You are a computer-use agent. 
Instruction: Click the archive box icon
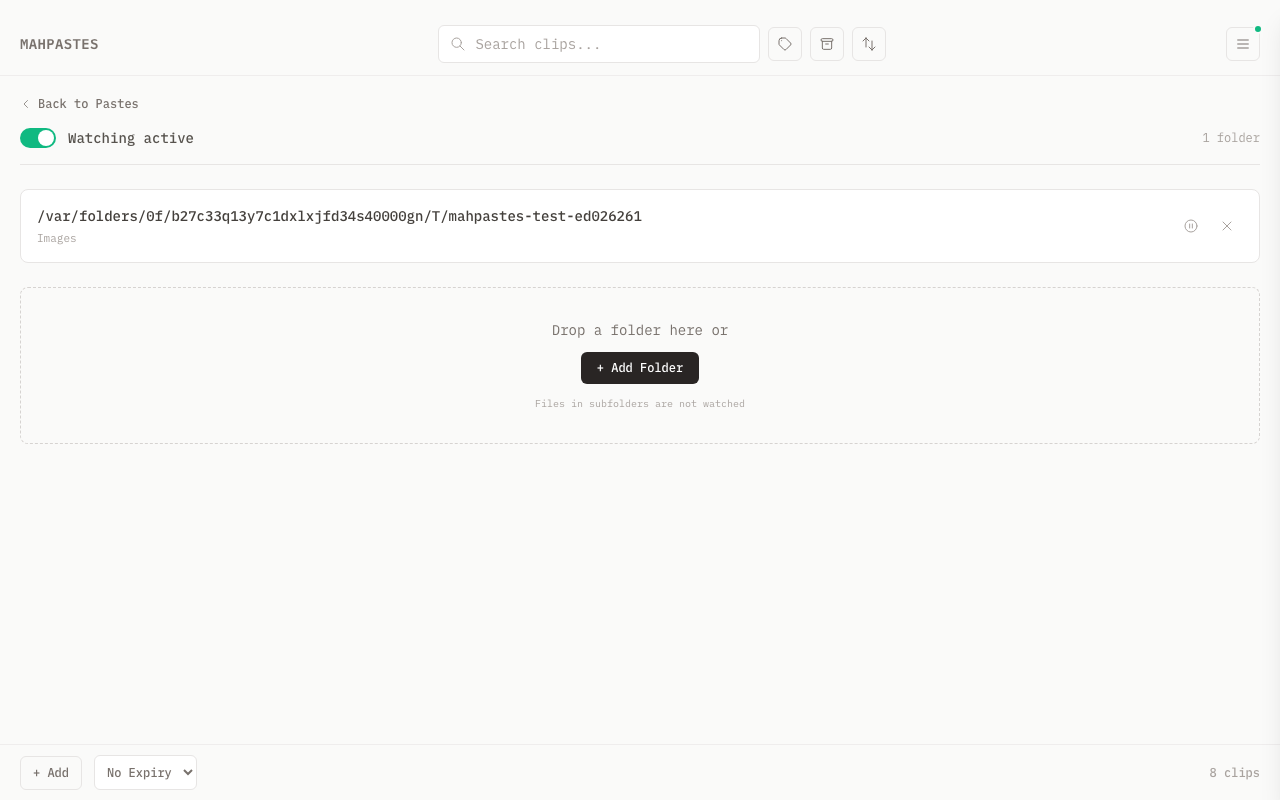point(827,44)
